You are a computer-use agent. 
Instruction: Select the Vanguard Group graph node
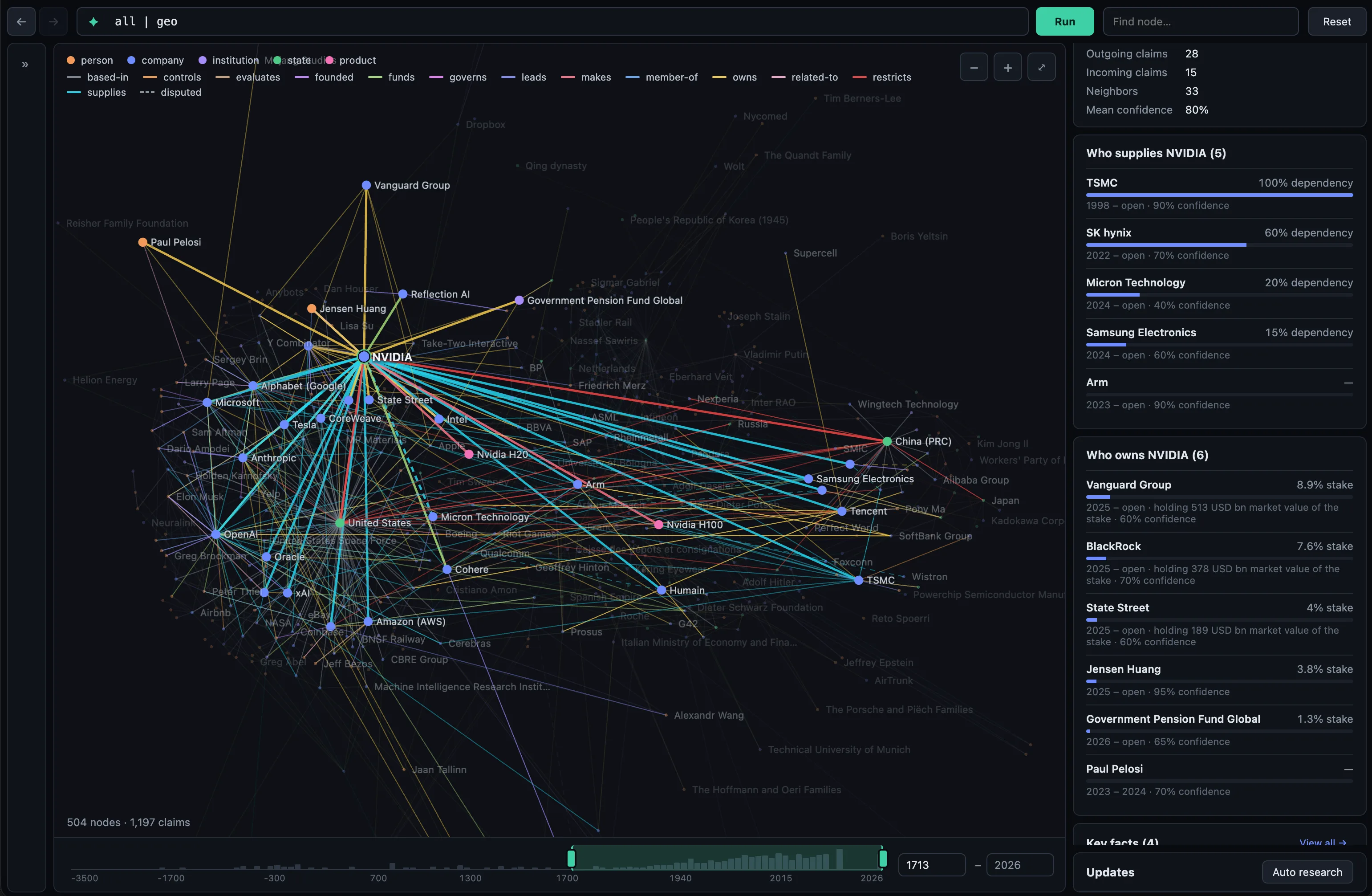[366, 185]
